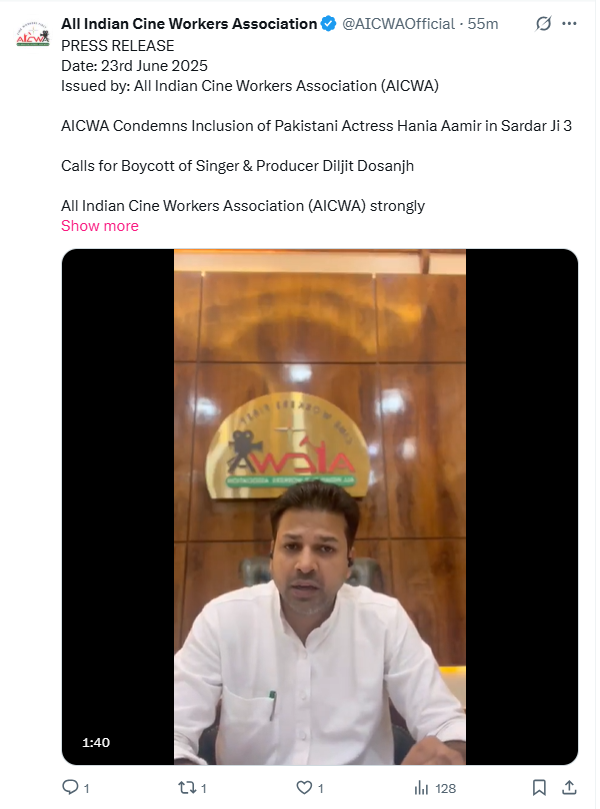Like the post with the heart icon
The width and height of the screenshot is (600, 809).
click(304, 787)
